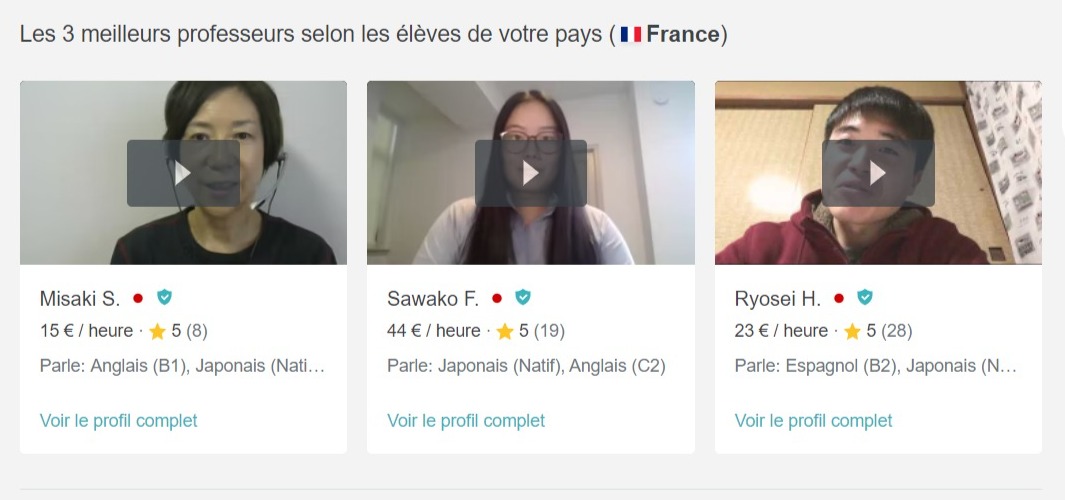The image size is (1065, 500).
Task: Select the name Misaki S.
Action: [80, 298]
